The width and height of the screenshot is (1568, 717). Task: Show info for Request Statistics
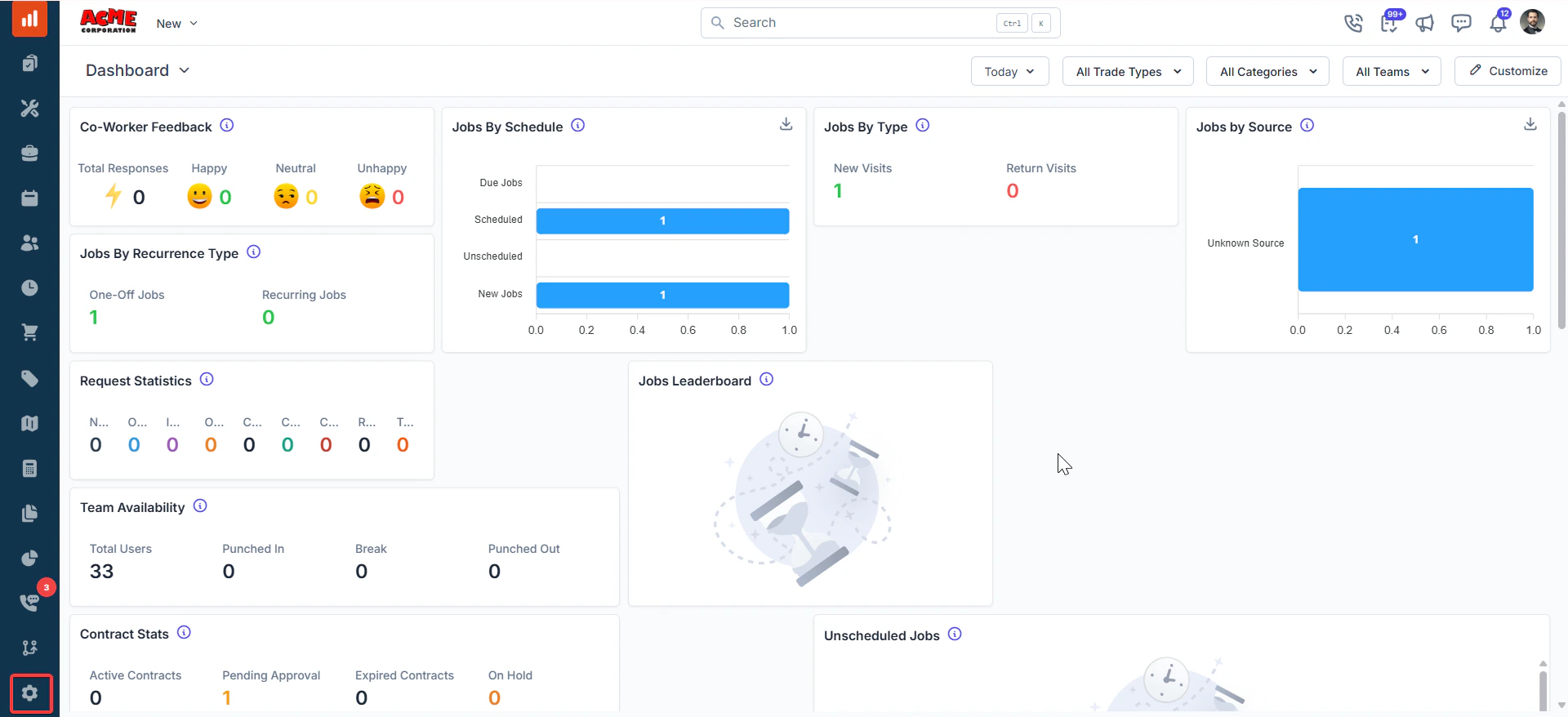coord(207,379)
